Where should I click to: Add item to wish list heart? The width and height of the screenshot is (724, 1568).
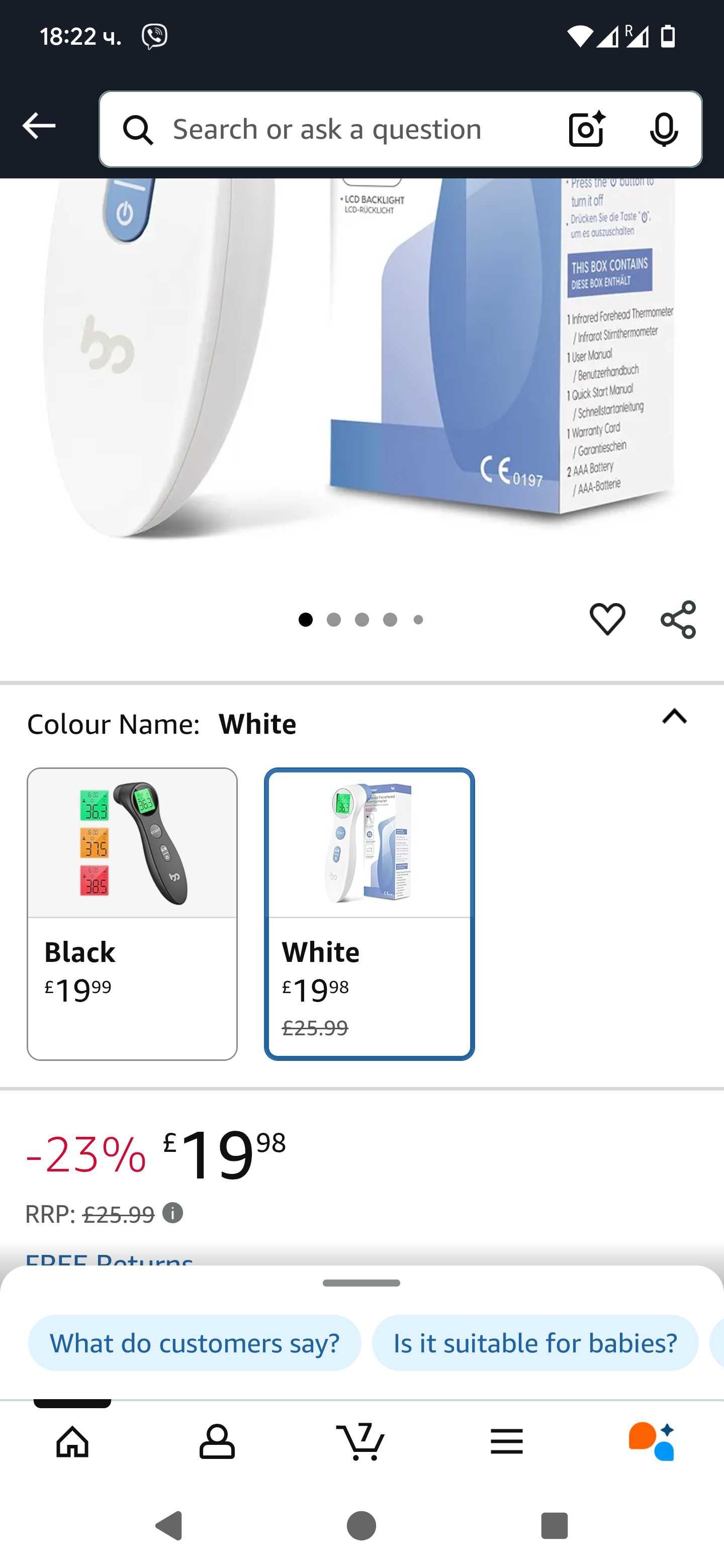coord(607,619)
